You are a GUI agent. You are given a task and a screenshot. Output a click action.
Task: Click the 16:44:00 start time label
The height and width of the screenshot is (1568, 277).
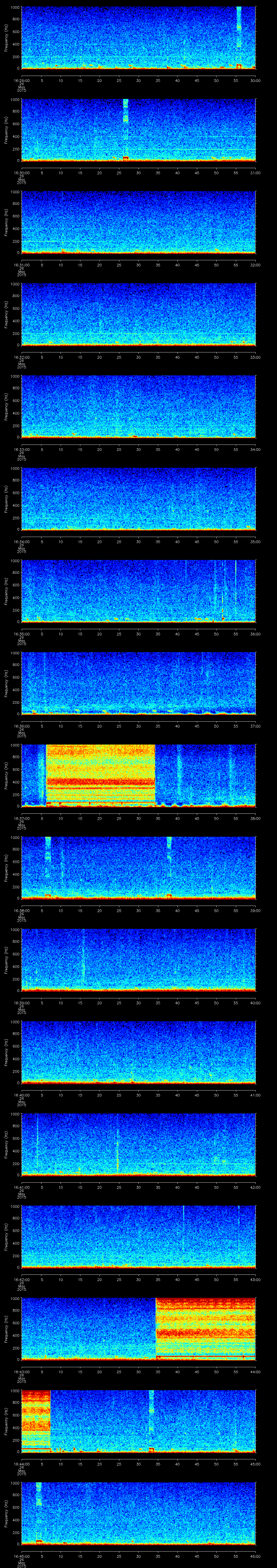click(x=21, y=1464)
